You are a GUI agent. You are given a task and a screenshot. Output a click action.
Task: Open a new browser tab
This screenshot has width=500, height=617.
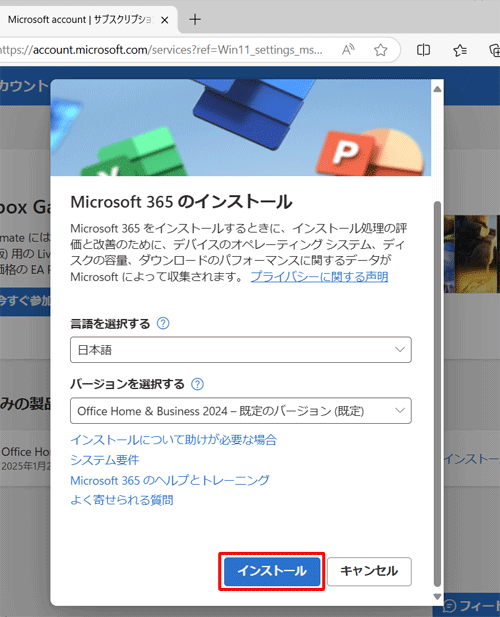pos(195,19)
